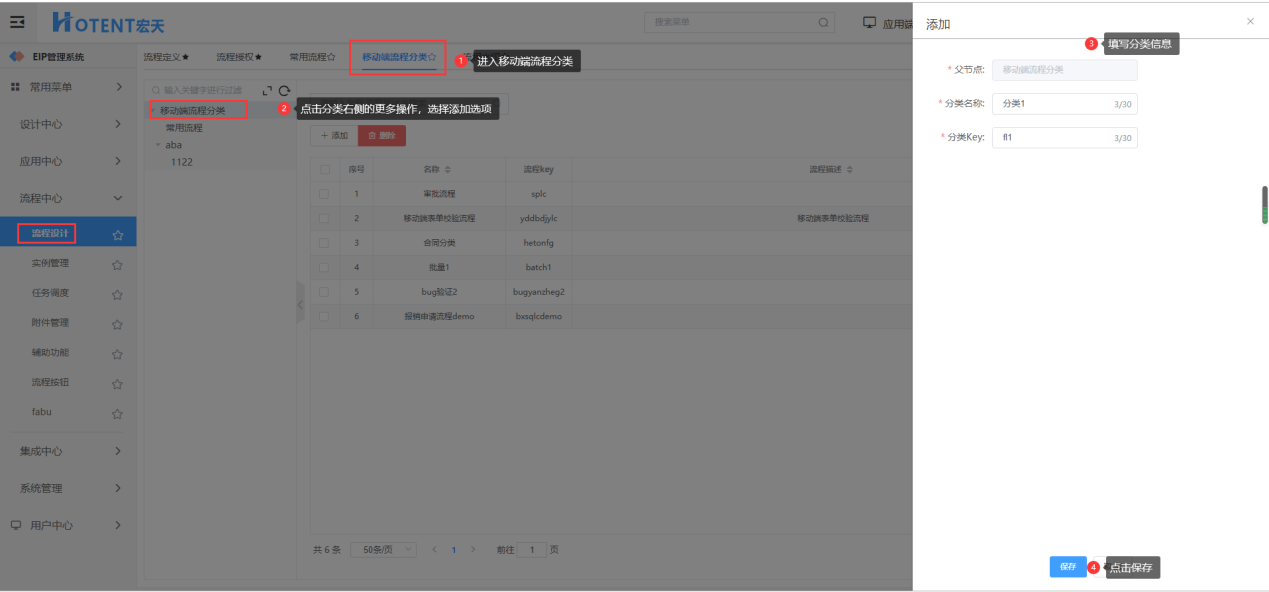The image size is (1269, 592).
Task: Check the row for 审批流程
Action: click(324, 193)
